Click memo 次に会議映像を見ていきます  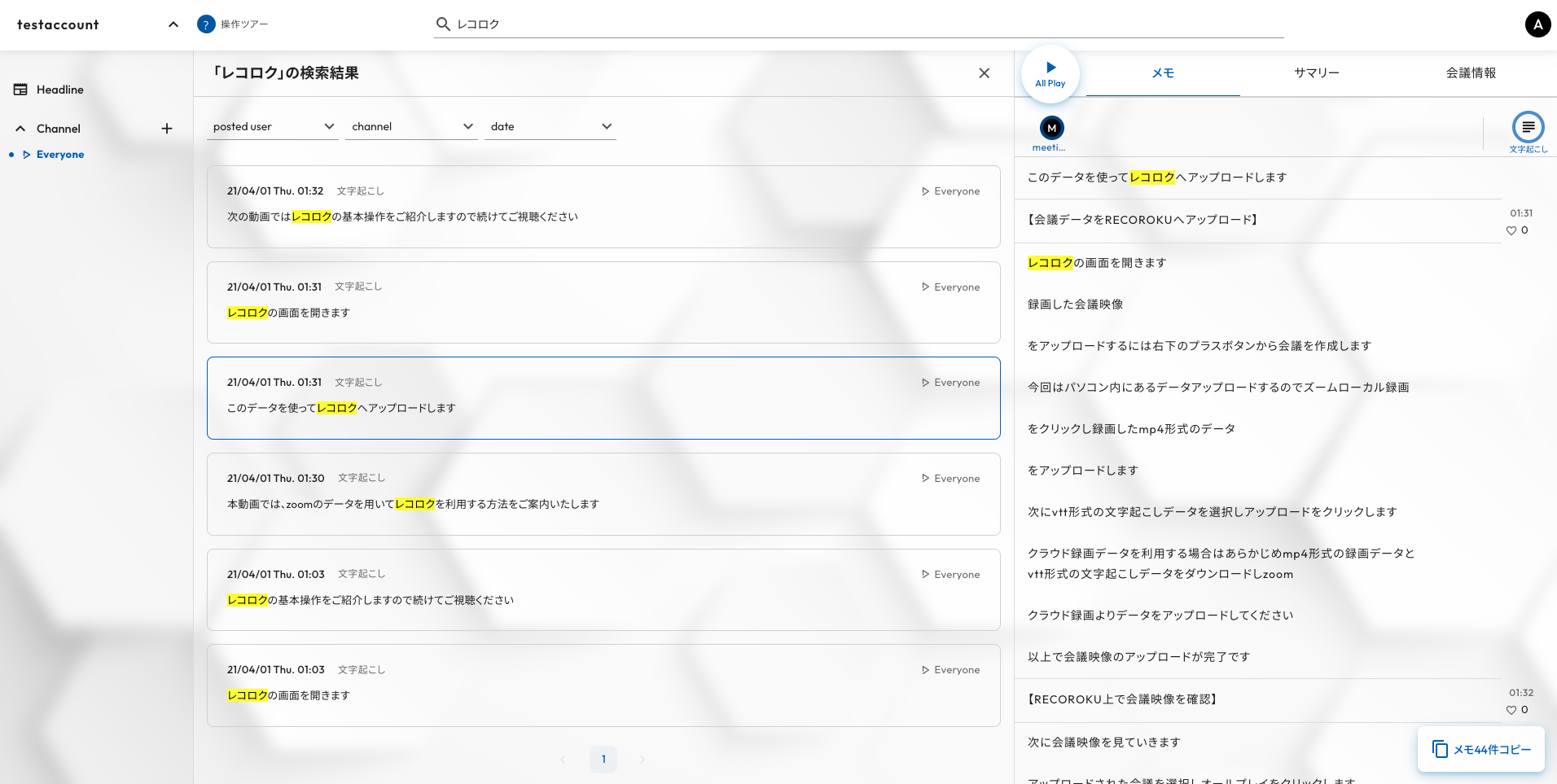(x=1104, y=742)
